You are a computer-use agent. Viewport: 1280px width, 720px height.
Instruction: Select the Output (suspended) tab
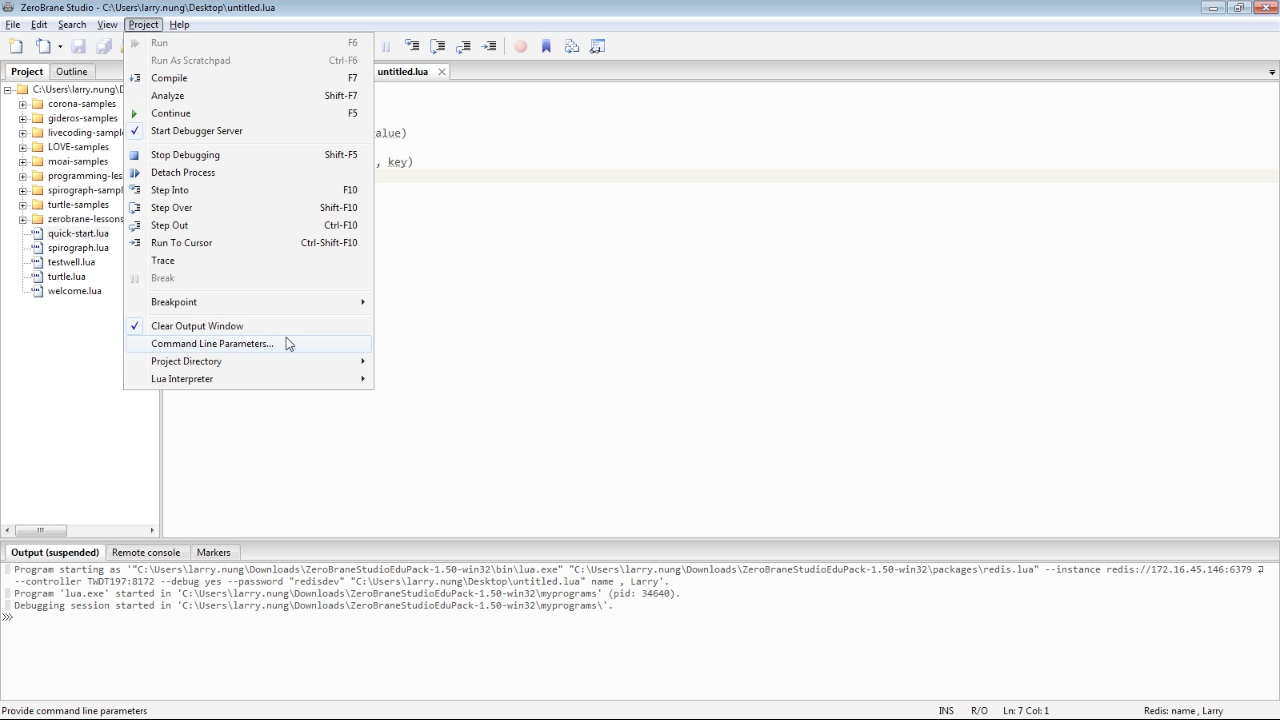pyautogui.click(x=55, y=552)
